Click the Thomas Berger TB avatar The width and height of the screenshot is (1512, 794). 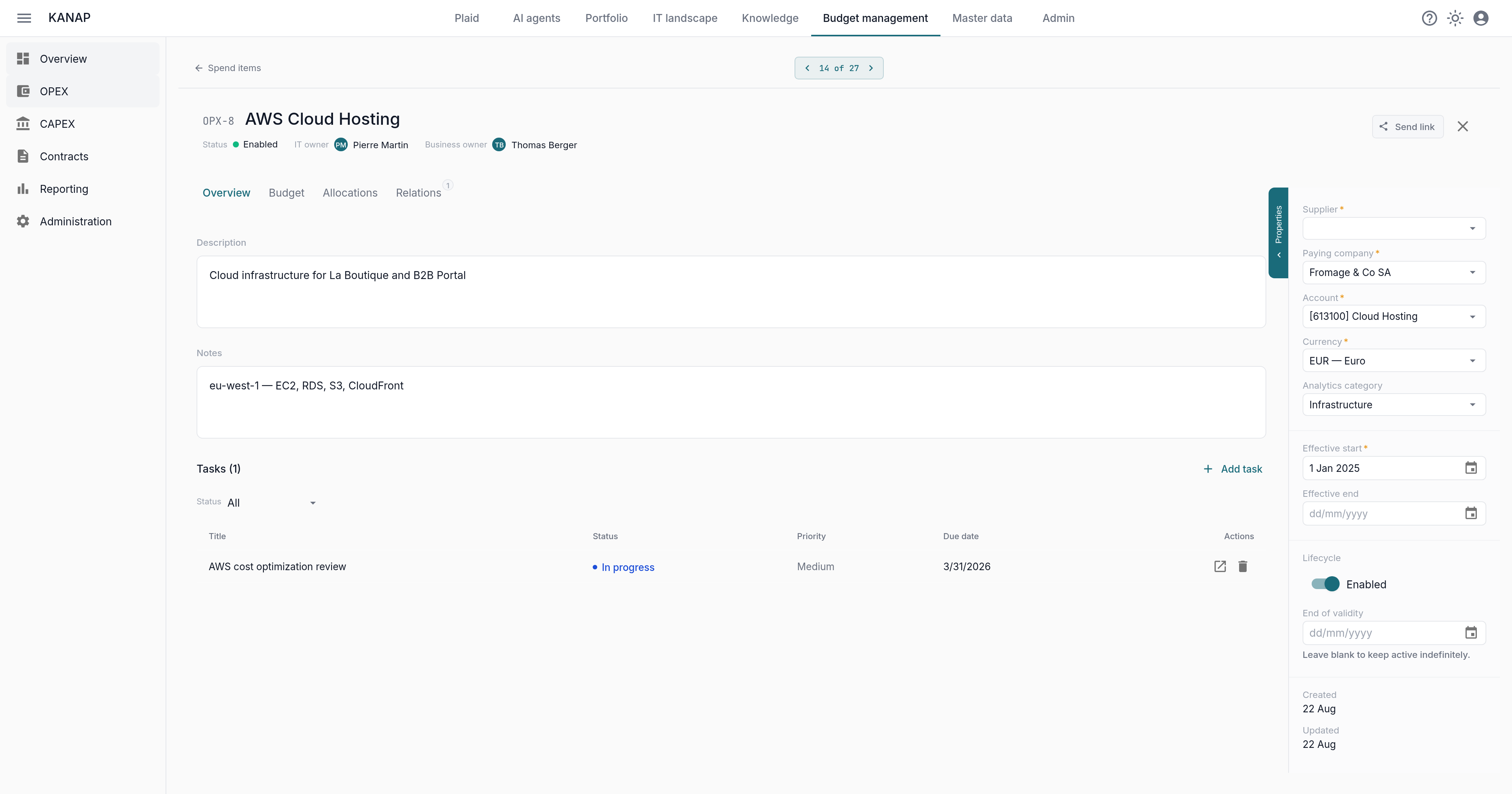point(499,144)
